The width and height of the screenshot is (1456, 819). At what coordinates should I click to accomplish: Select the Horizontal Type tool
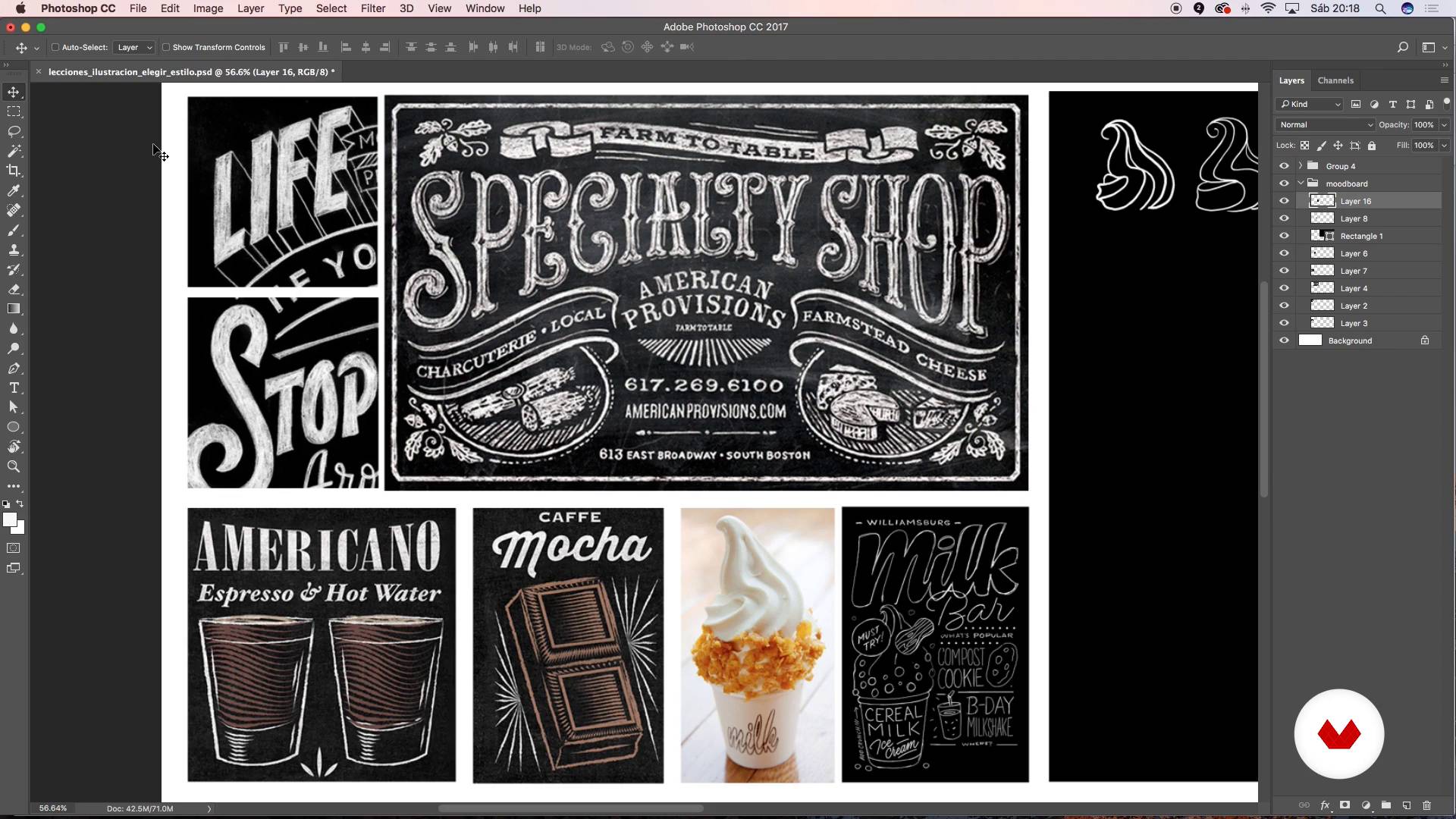(14, 388)
